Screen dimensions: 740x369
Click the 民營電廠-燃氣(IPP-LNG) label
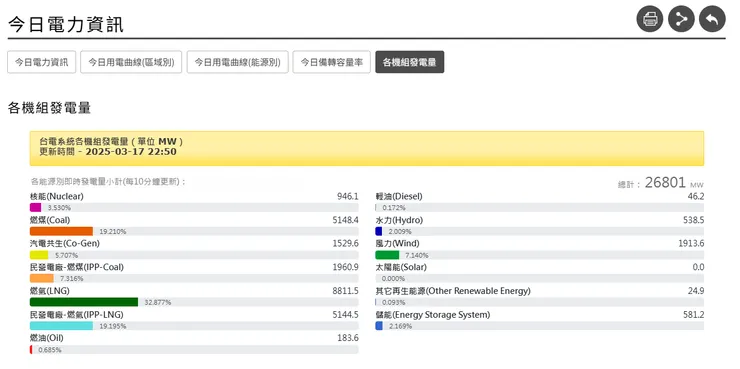click(x=76, y=314)
